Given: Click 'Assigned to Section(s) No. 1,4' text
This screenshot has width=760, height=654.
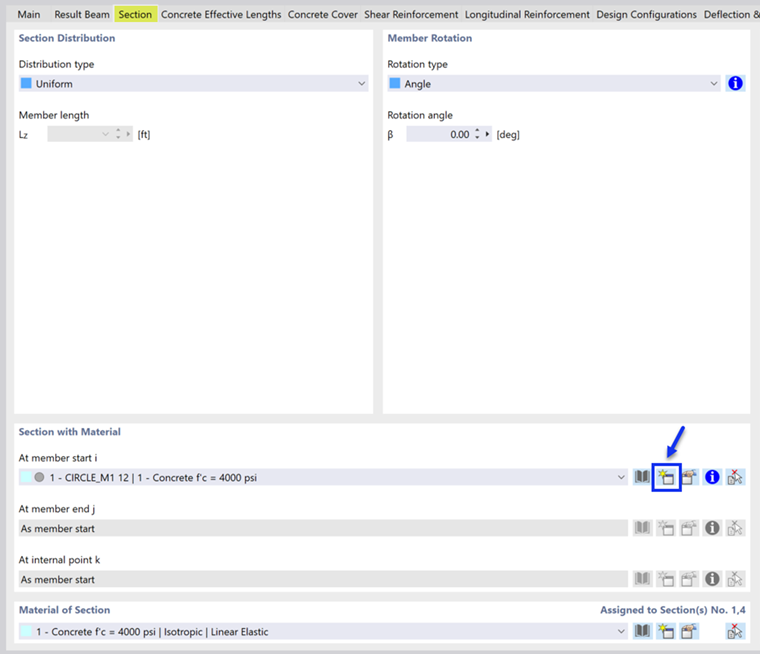Looking at the screenshot, I should [x=673, y=609].
